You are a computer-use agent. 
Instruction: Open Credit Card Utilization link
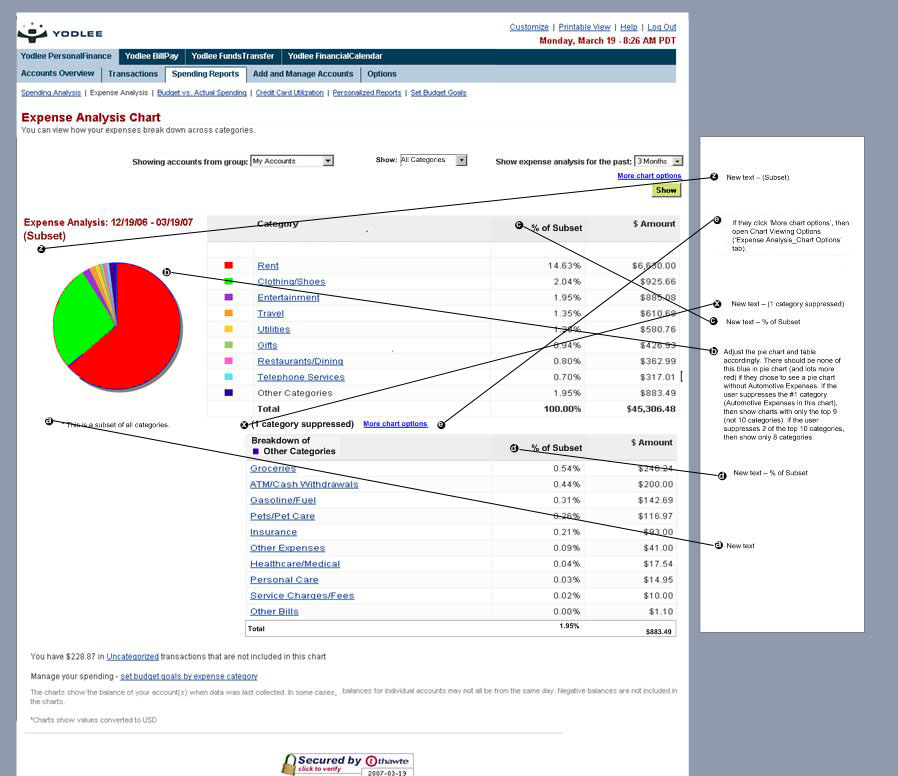pyautogui.click(x=289, y=93)
